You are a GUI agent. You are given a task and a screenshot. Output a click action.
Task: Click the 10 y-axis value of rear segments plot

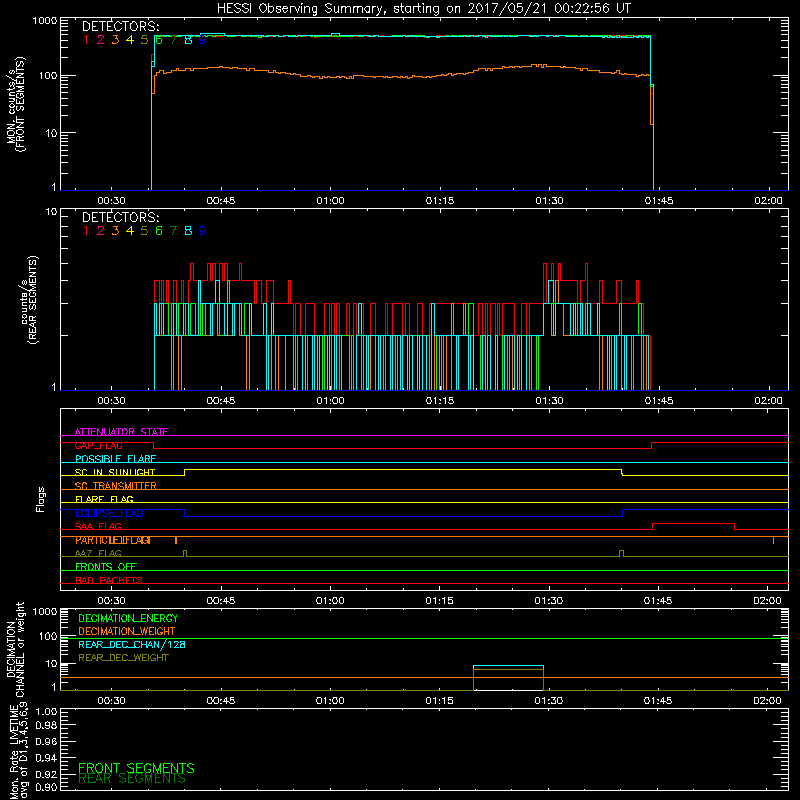click(52, 212)
